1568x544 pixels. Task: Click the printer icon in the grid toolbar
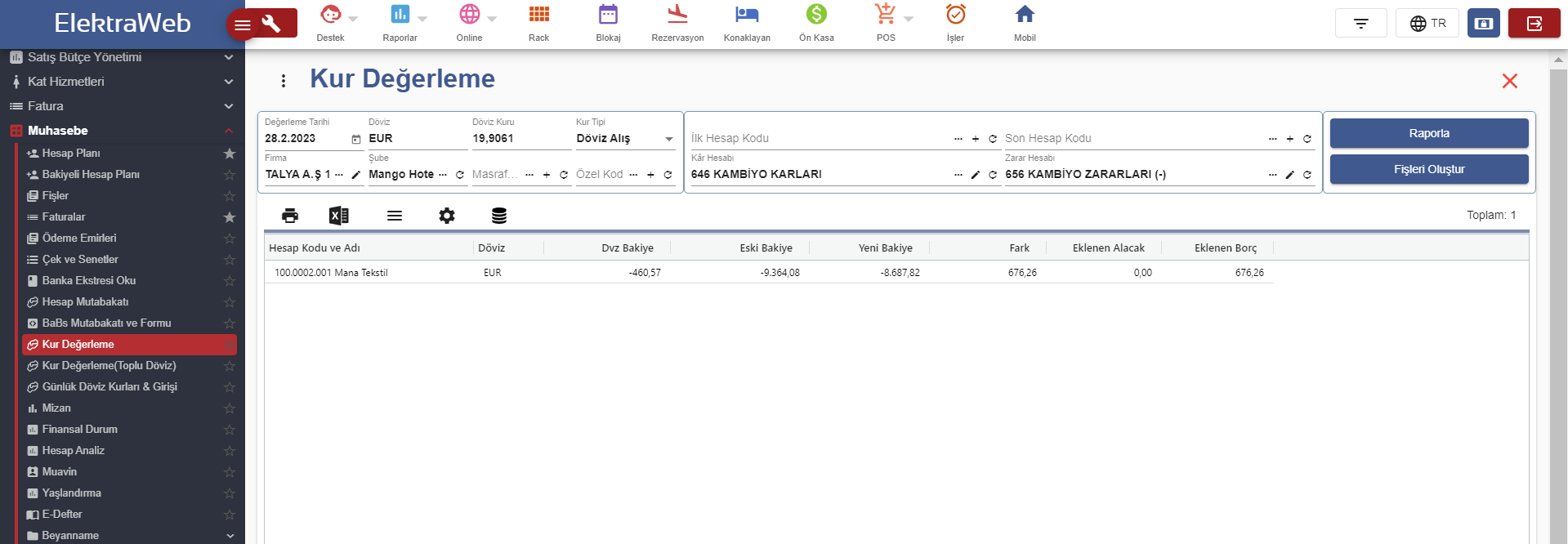[x=290, y=216]
